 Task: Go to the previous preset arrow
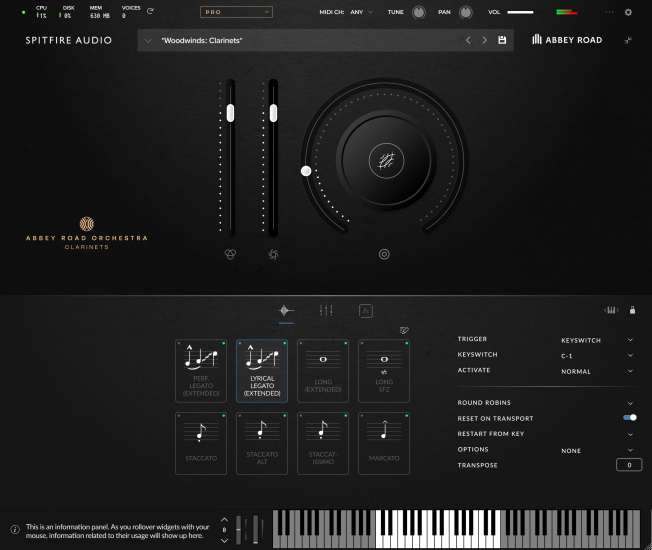[468, 40]
